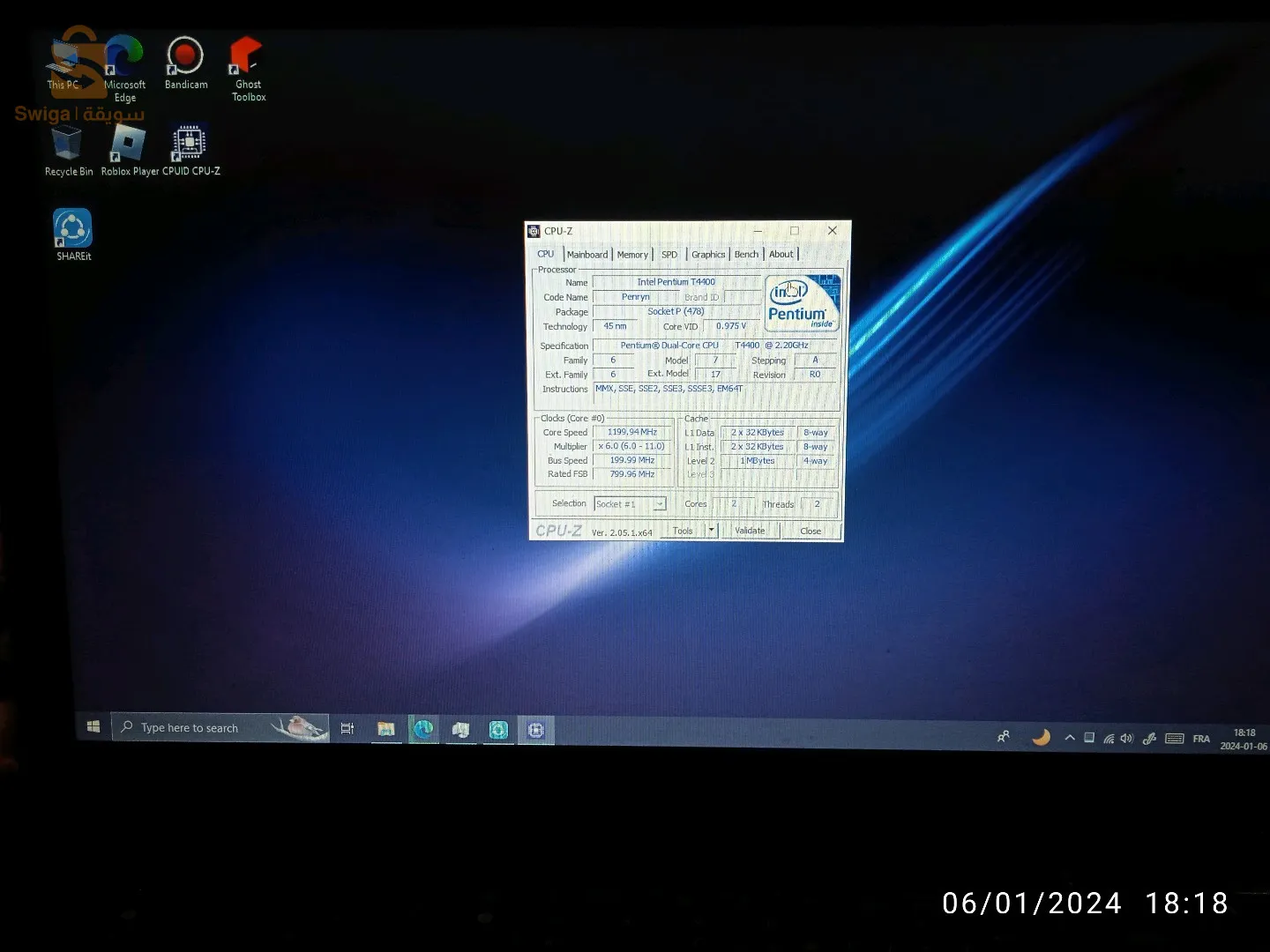Click the CPU-Z taskbar icon
The width and height of the screenshot is (1270, 952).
tap(535, 730)
